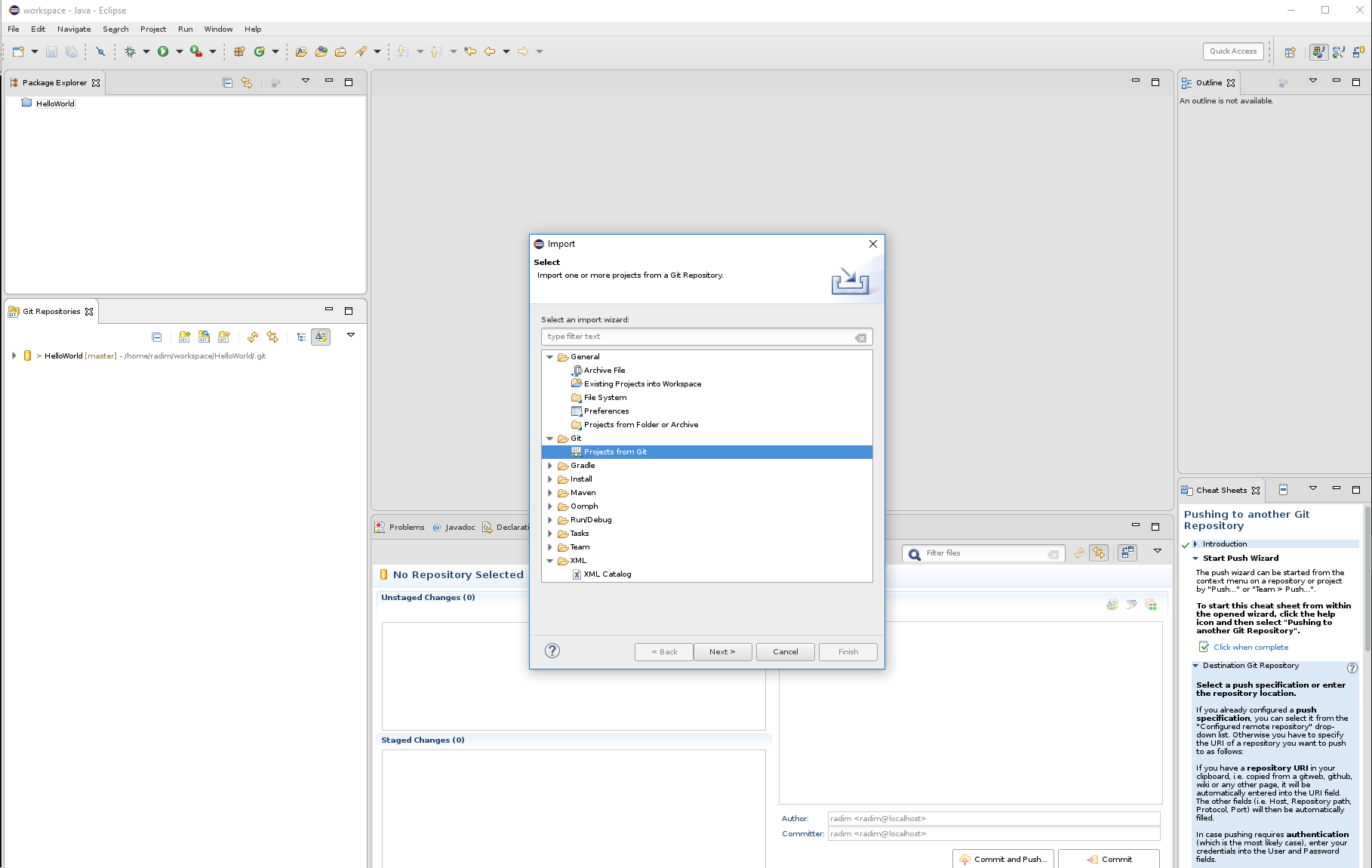Expand the Oomph folder in import tree

click(x=550, y=506)
